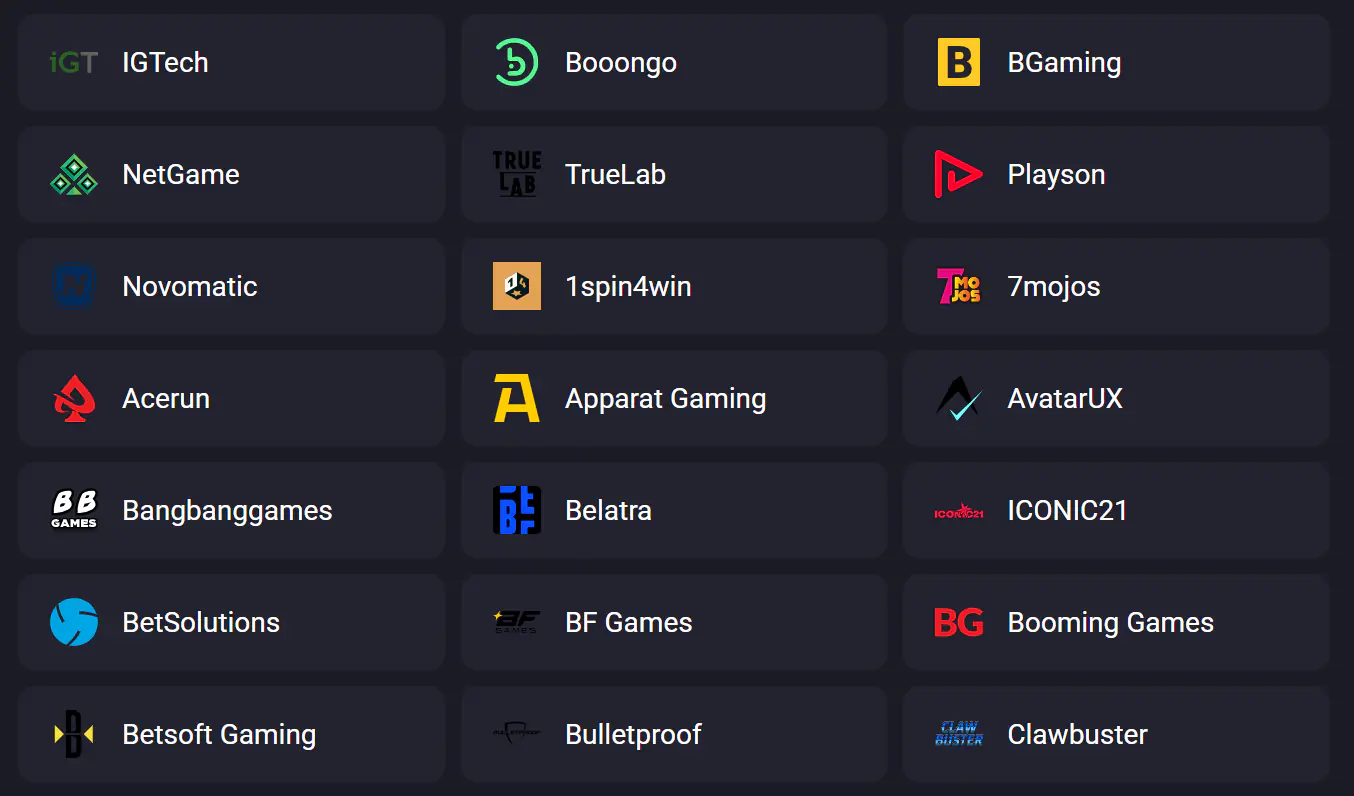Click the blue BetSolutions ball icon
This screenshot has width=1354, height=796.
pos(74,622)
